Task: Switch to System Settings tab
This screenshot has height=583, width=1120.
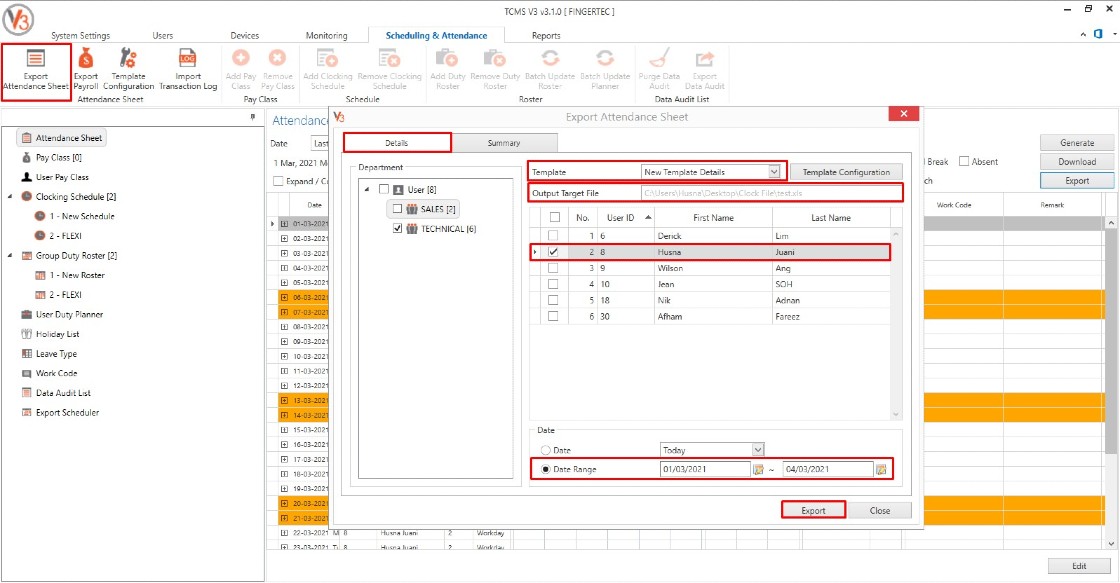Action: click(x=81, y=35)
